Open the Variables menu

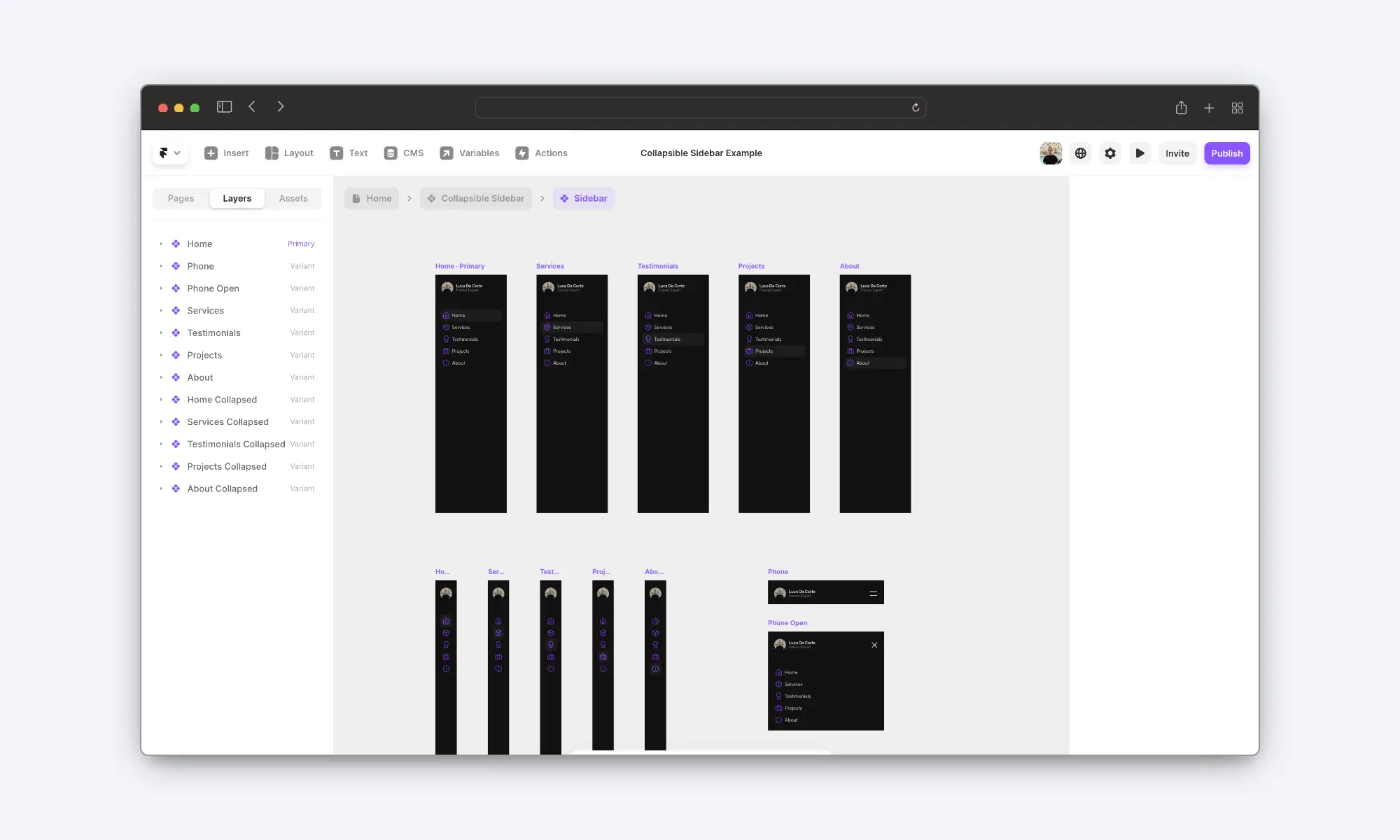tap(469, 153)
